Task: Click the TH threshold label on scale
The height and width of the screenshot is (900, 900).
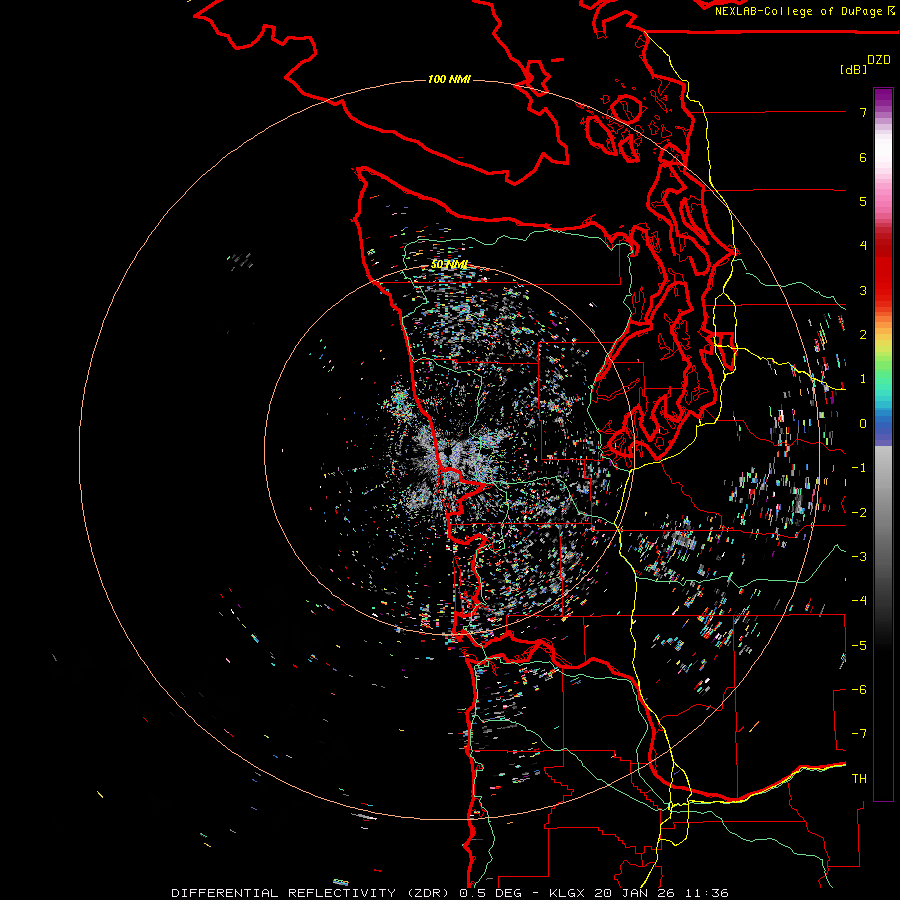Action: coord(859,779)
